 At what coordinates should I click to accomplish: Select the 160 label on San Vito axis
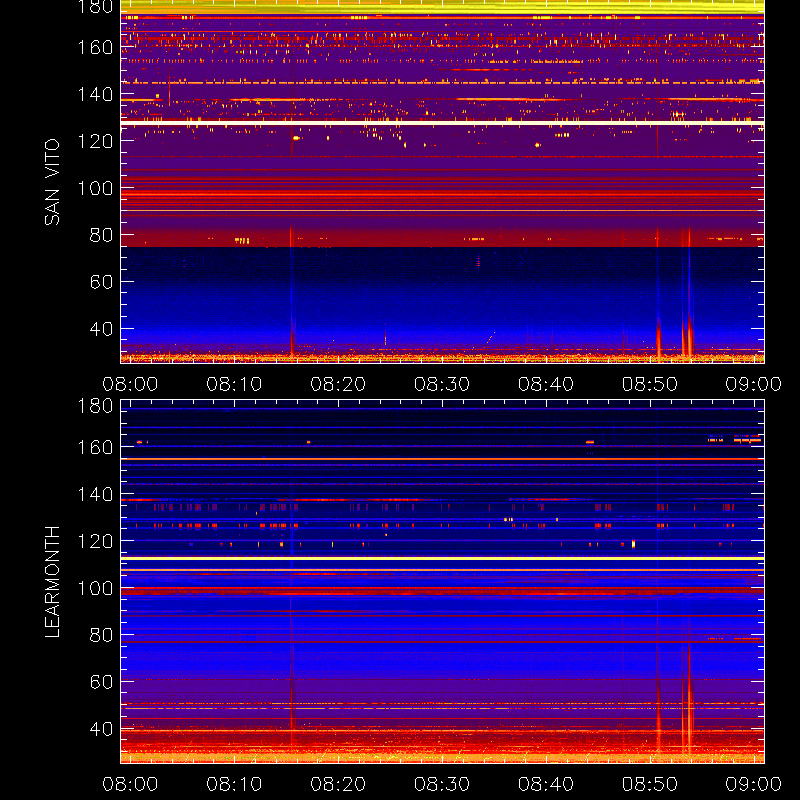95,47
